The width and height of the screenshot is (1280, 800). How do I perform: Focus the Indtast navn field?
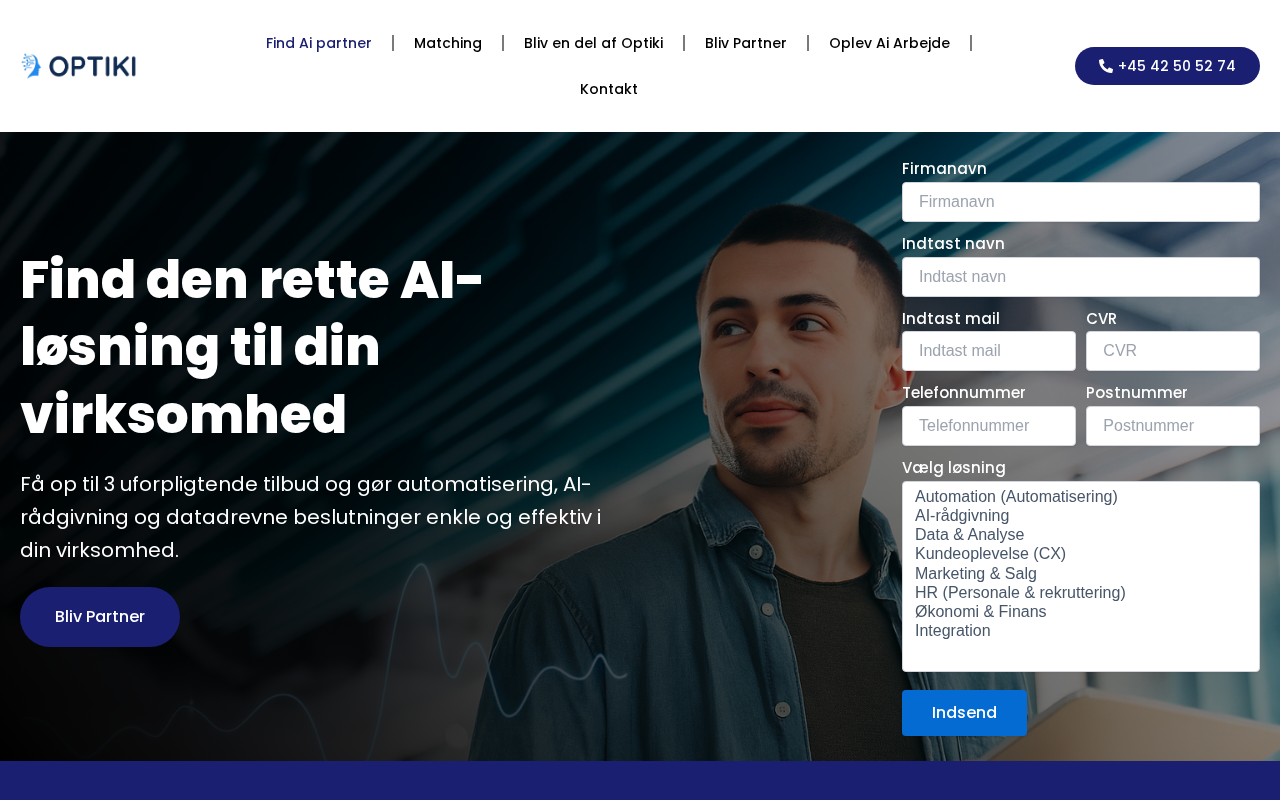1081,277
